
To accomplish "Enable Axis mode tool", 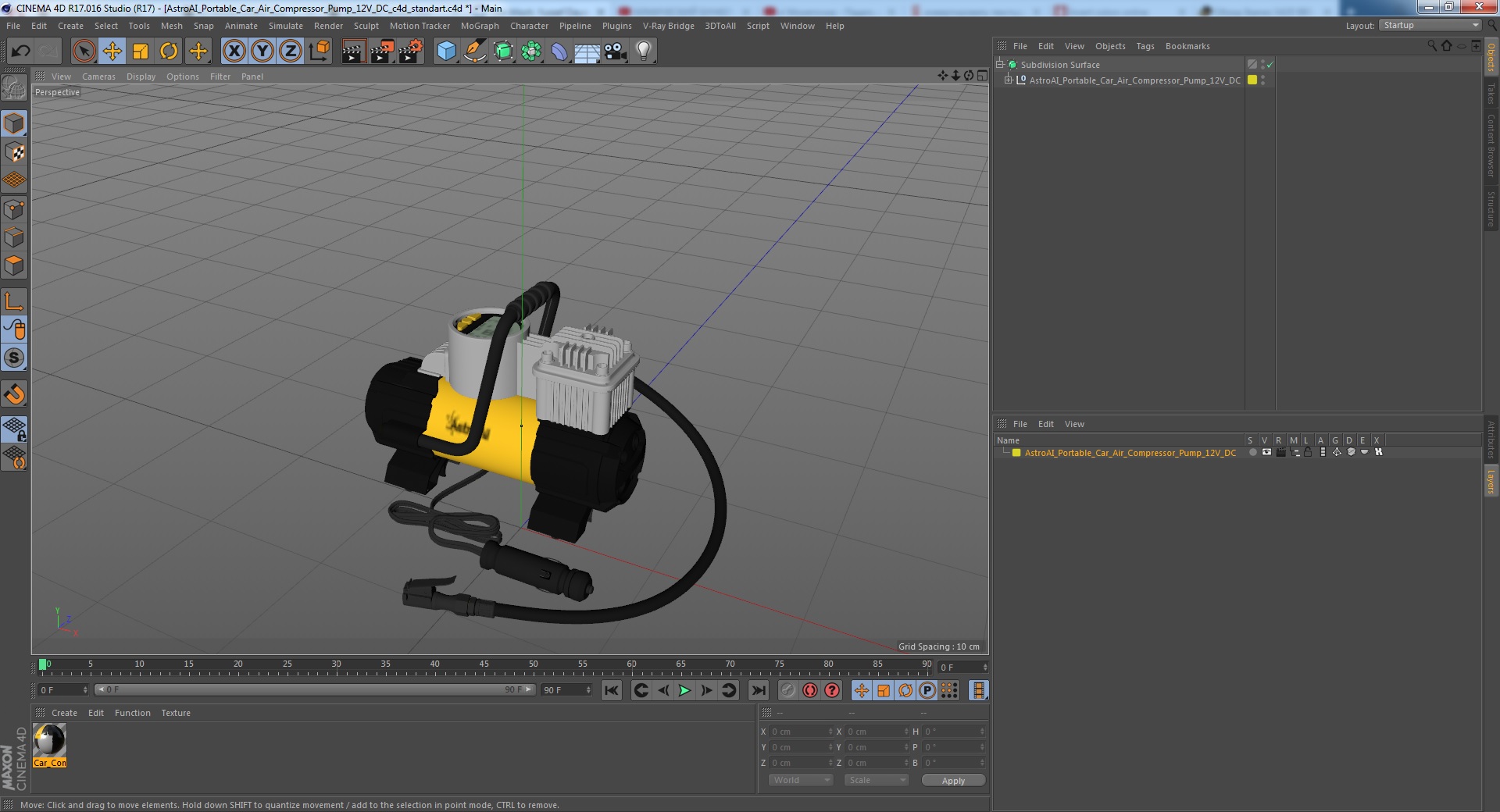I will [x=14, y=301].
